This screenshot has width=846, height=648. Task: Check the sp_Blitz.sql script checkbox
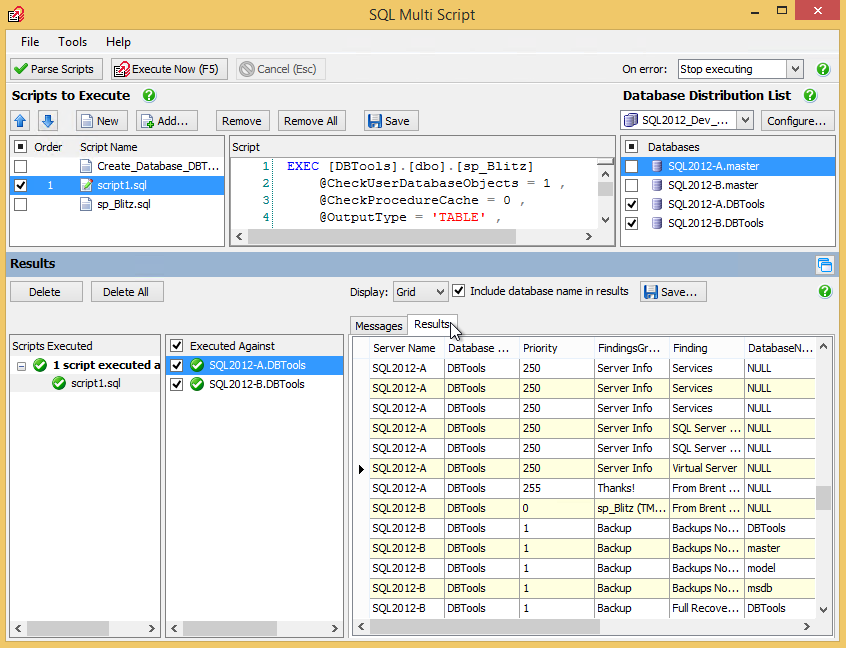click(21, 204)
